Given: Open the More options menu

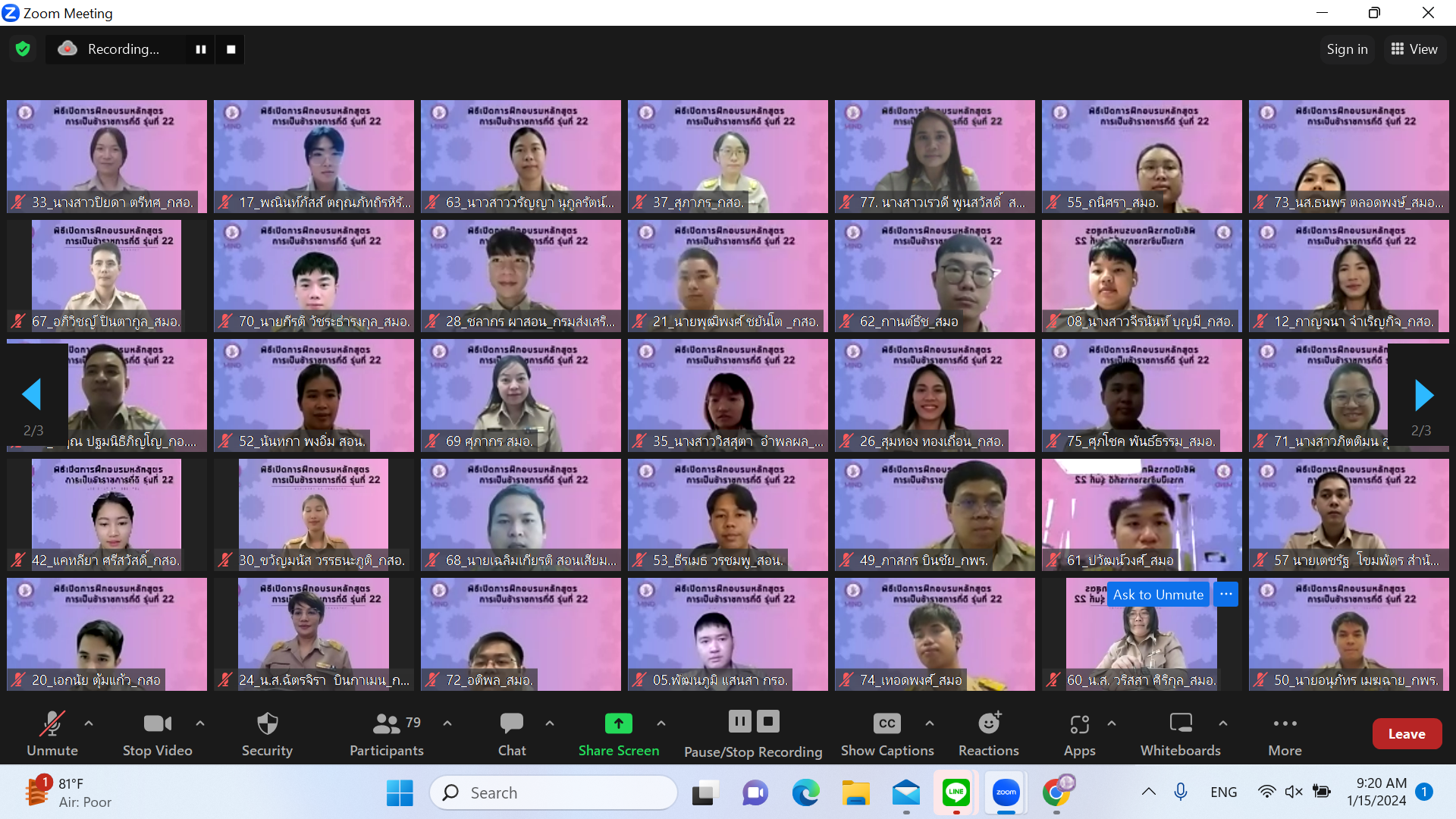Looking at the screenshot, I should pyautogui.click(x=1285, y=724).
